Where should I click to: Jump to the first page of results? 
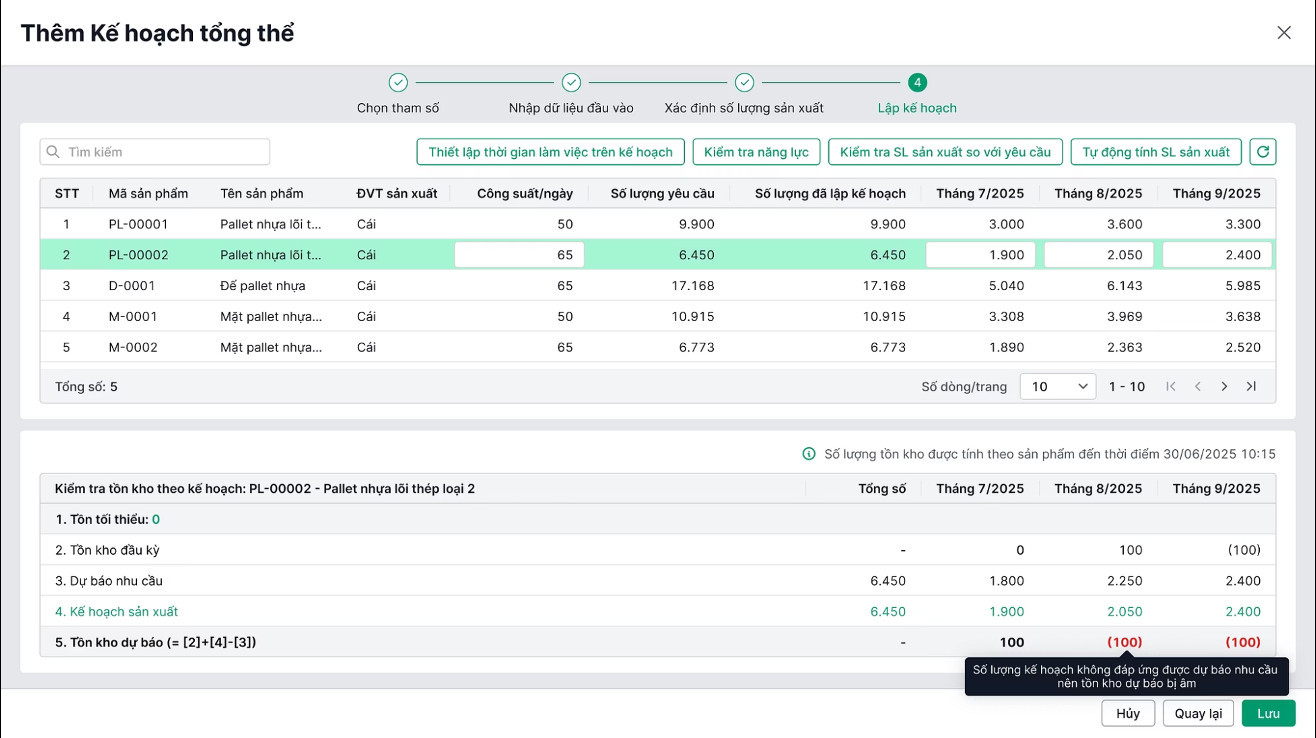click(x=1171, y=386)
